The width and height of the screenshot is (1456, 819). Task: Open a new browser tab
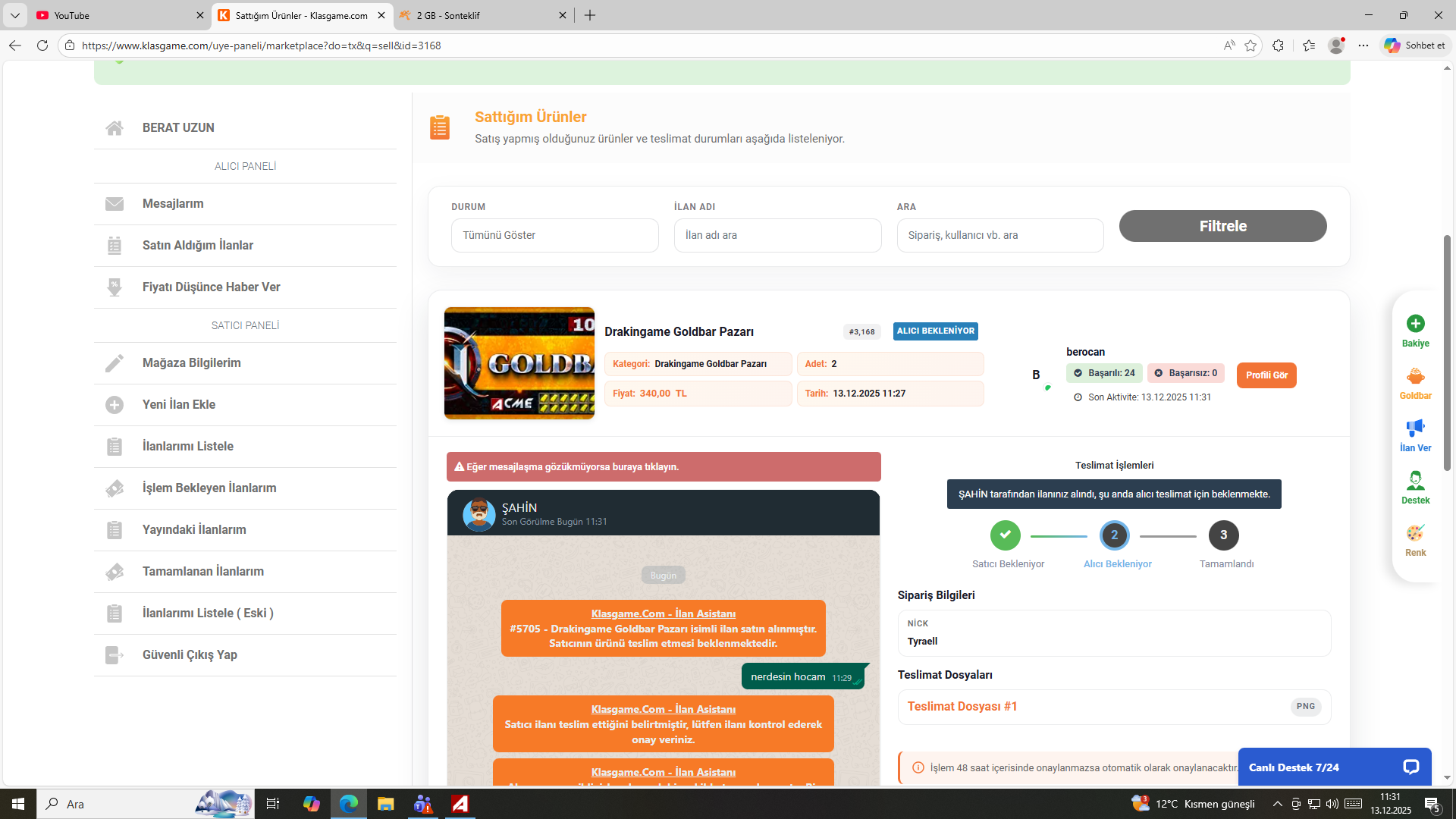click(590, 15)
